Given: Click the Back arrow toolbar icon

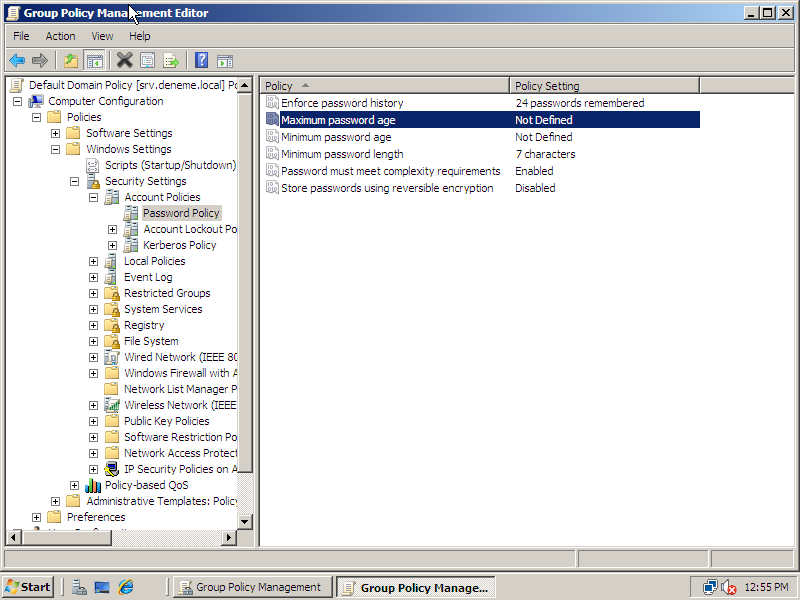Looking at the screenshot, I should point(17,61).
